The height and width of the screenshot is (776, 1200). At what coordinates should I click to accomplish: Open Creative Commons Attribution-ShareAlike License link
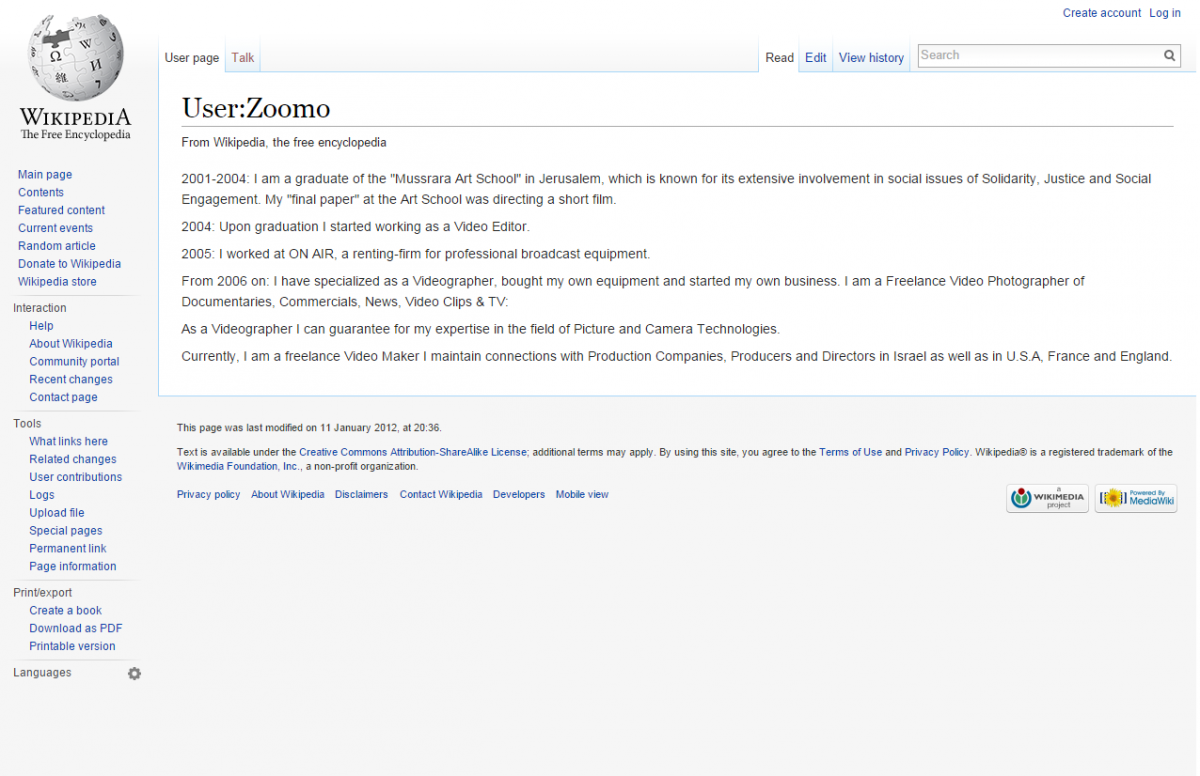point(413,453)
